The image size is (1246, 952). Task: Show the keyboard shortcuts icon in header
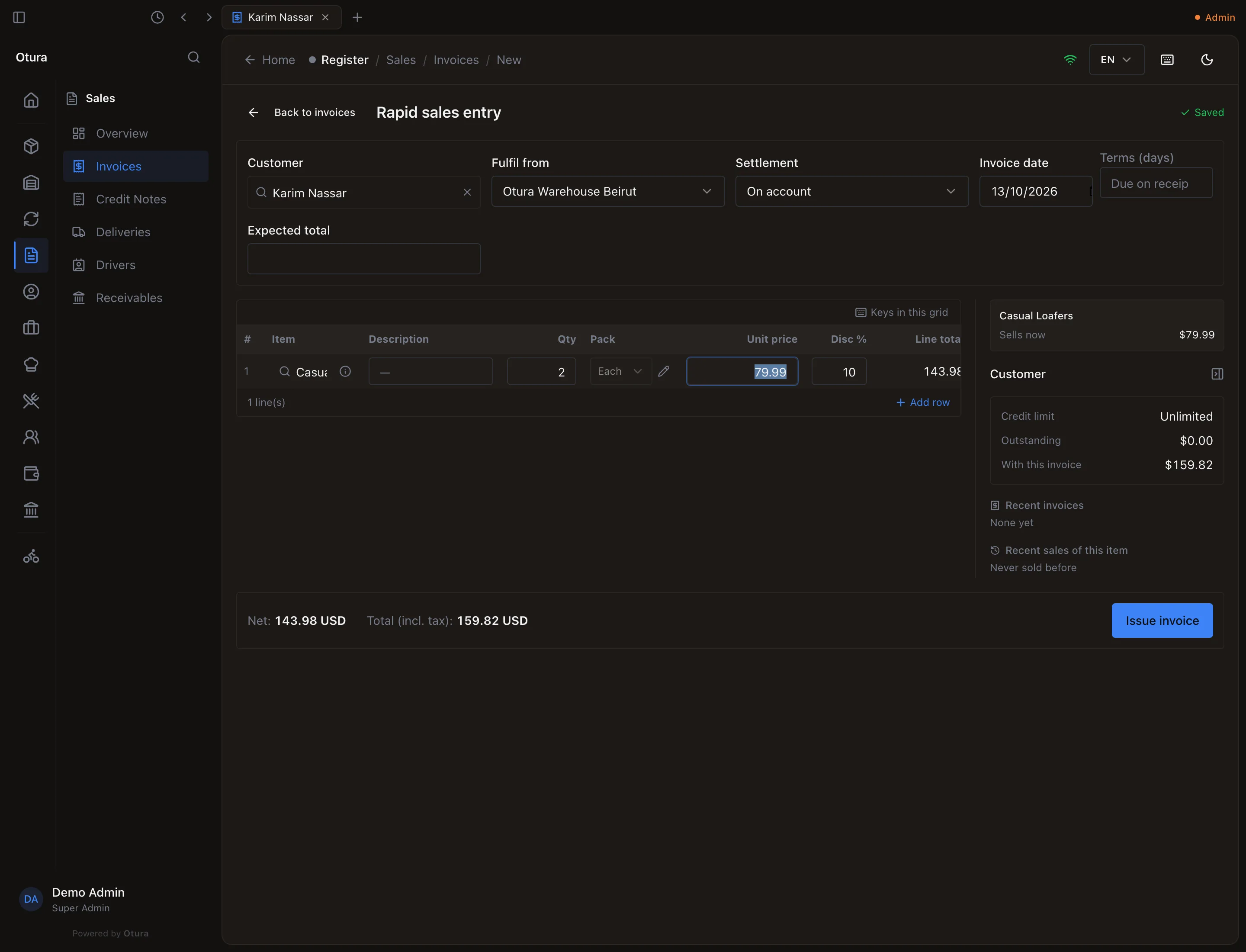(x=1167, y=60)
